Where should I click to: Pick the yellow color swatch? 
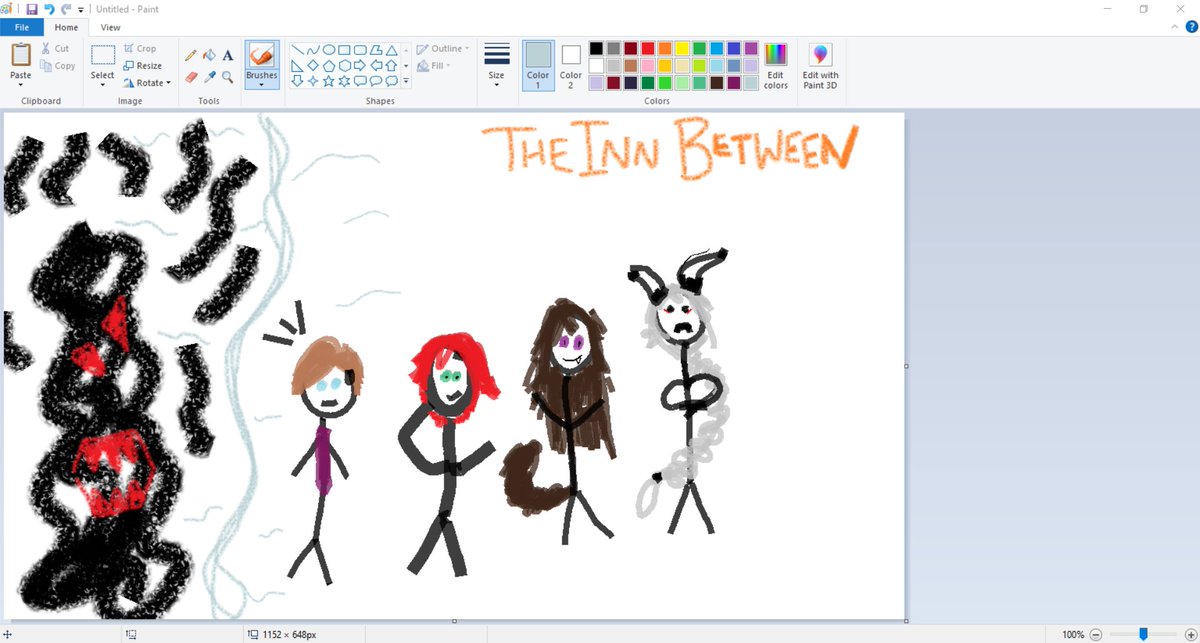pos(682,48)
